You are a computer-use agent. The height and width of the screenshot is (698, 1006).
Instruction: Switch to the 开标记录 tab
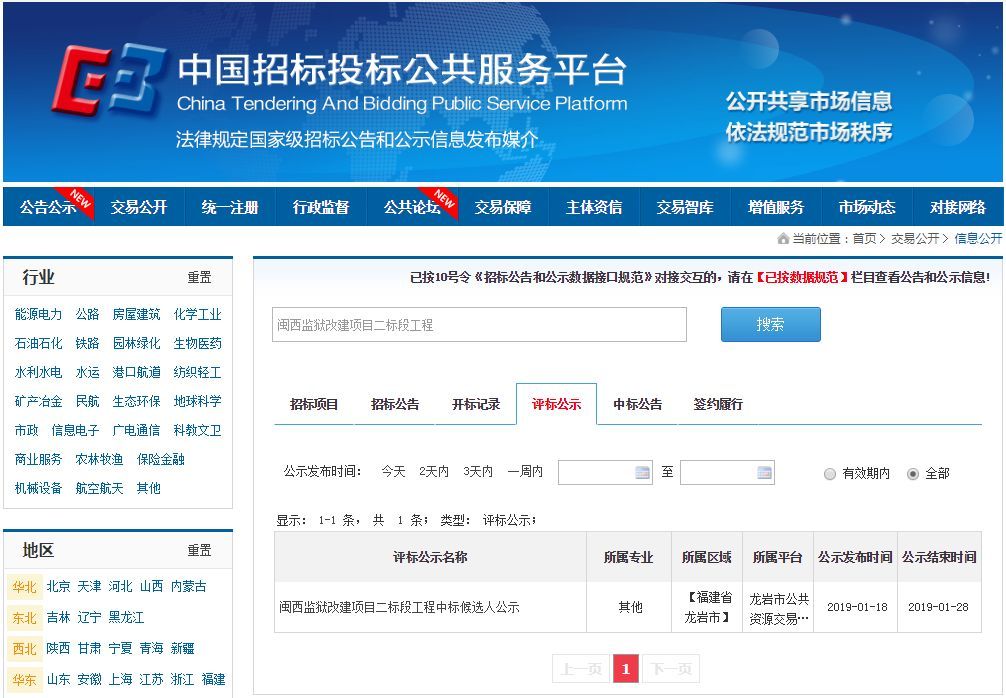(x=475, y=404)
